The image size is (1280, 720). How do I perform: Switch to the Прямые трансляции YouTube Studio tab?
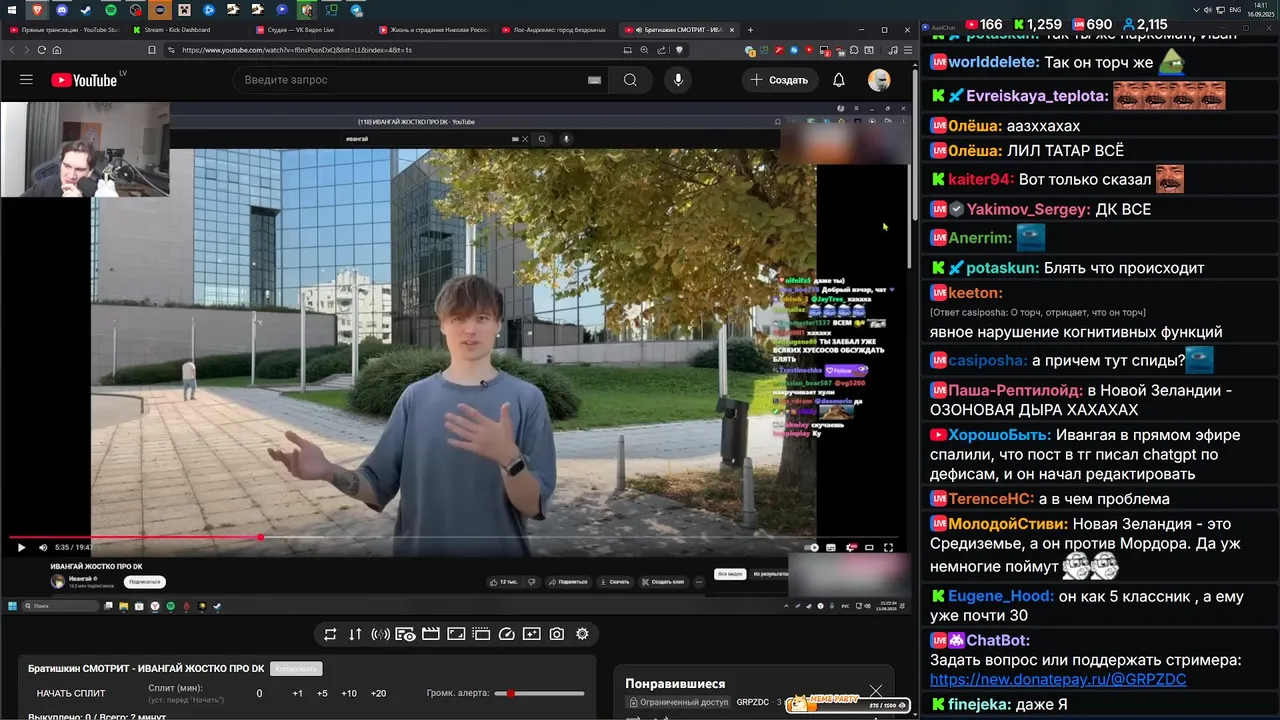(x=64, y=30)
